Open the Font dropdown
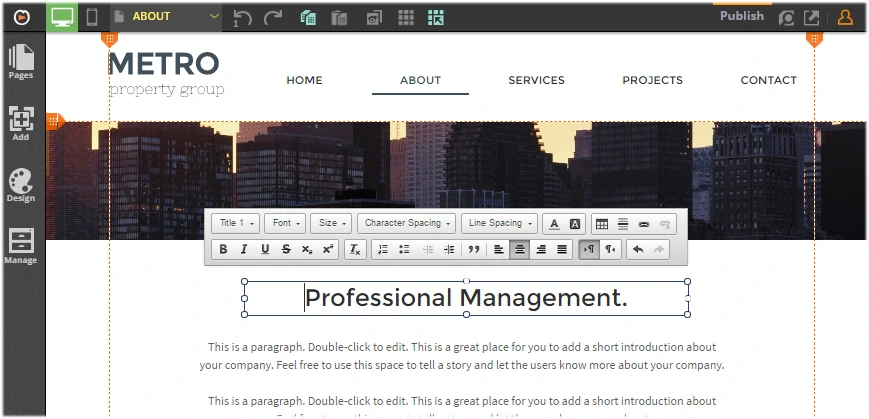This screenshot has width=869, height=419. click(x=285, y=224)
